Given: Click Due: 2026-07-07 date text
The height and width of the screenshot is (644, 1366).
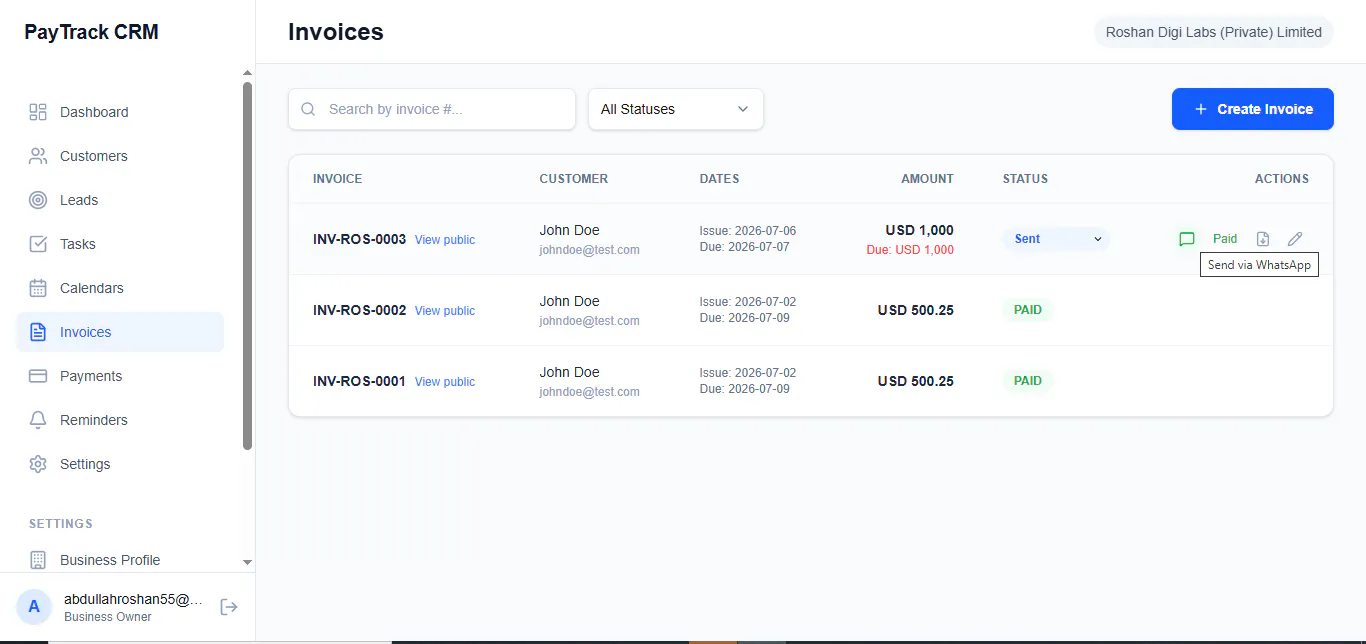Looking at the screenshot, I should click(745, 247).
